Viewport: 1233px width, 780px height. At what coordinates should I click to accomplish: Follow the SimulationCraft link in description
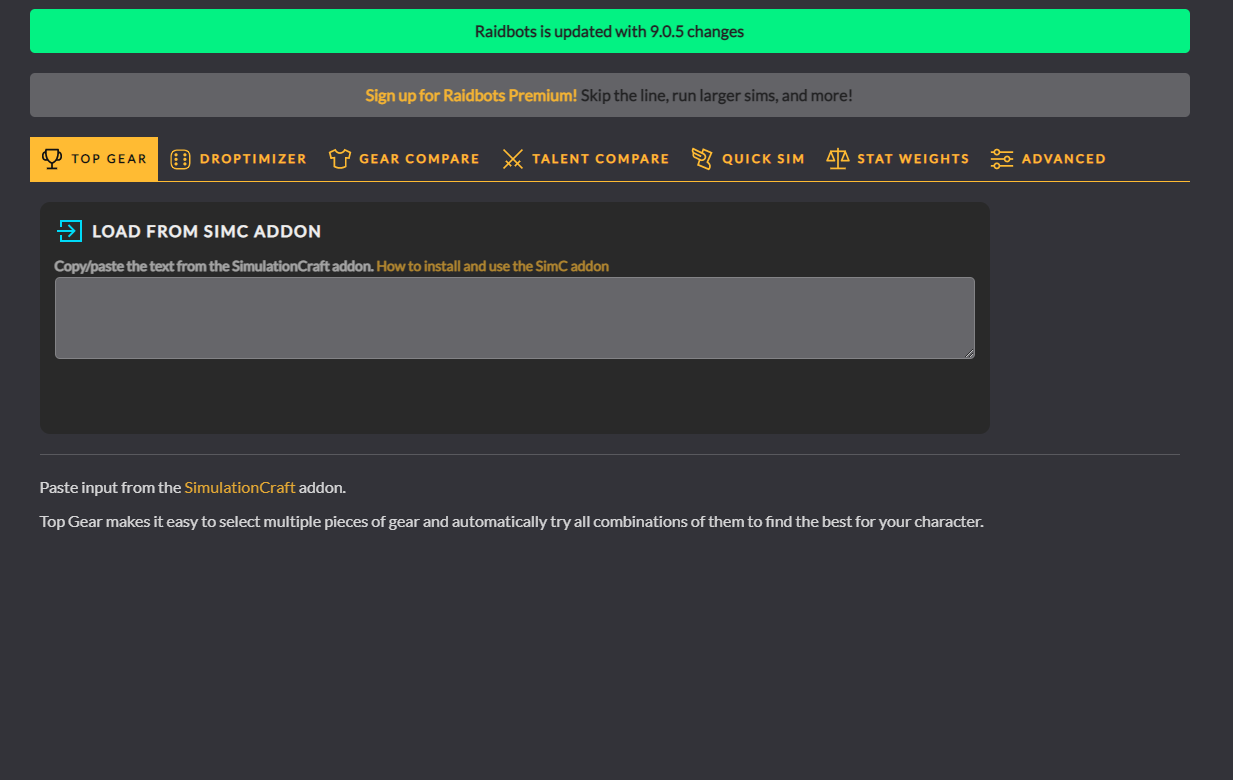[x=240, y=488]
